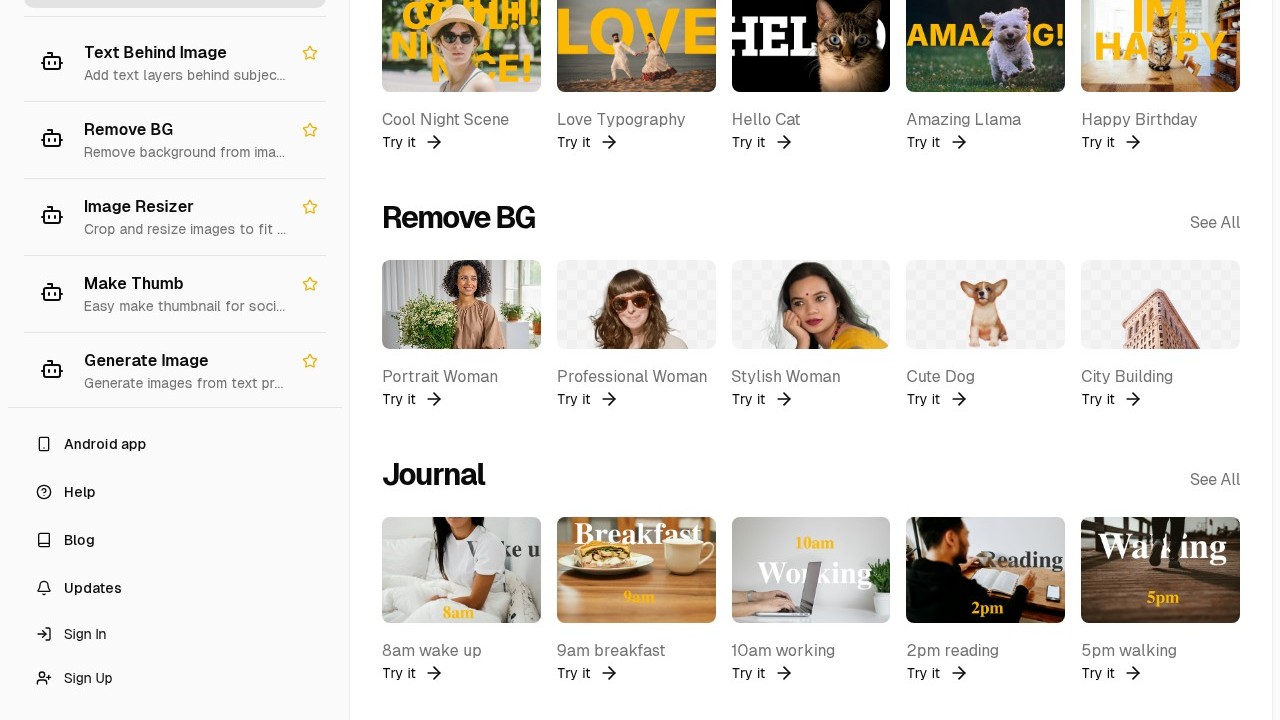Viewport: 1280px width, 720px height.
Task: Toggle favorite star for Text Behind Image
Action: (310, 53)
